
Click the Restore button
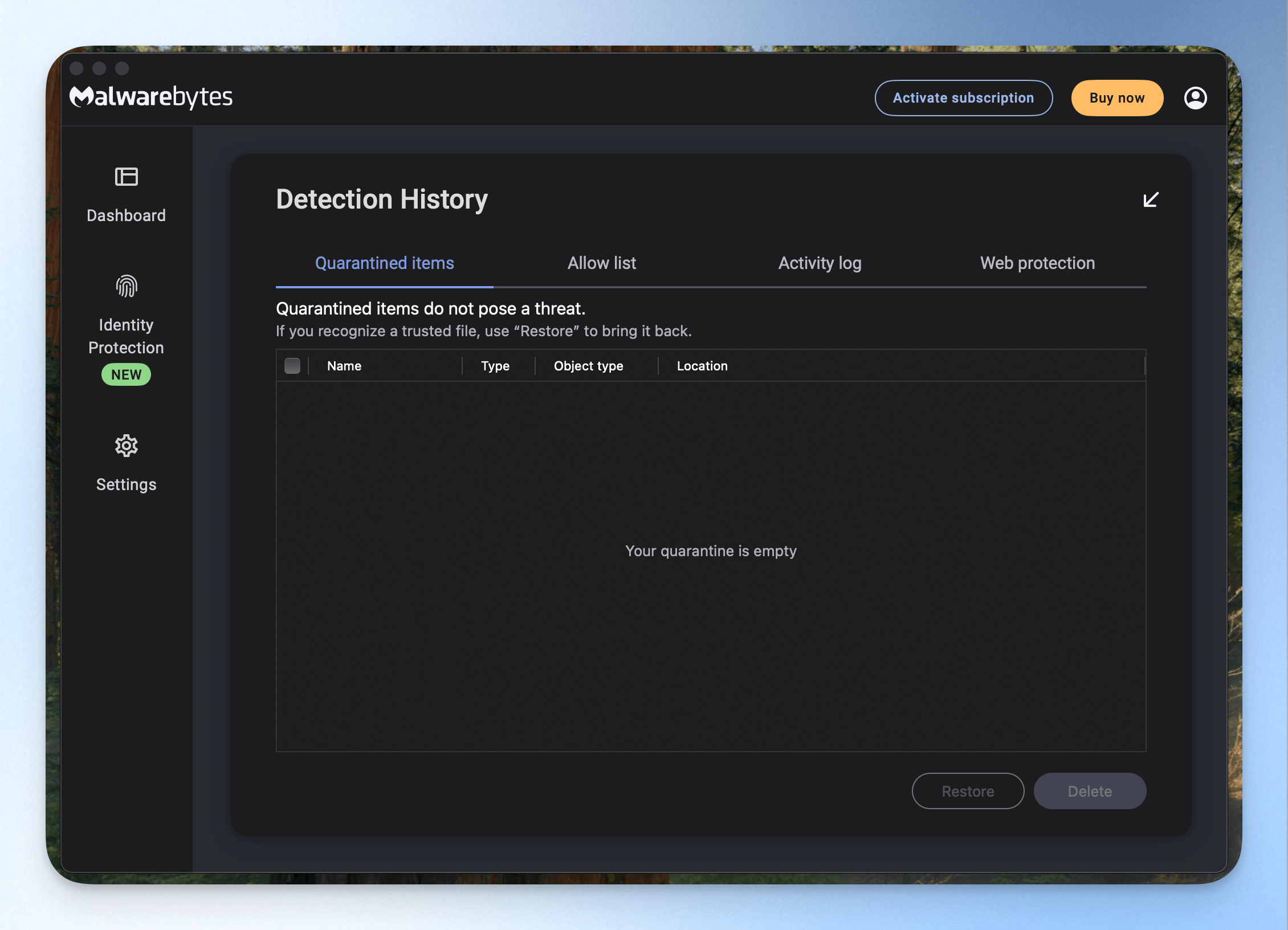pyautogui.click(x=968, y=791)
